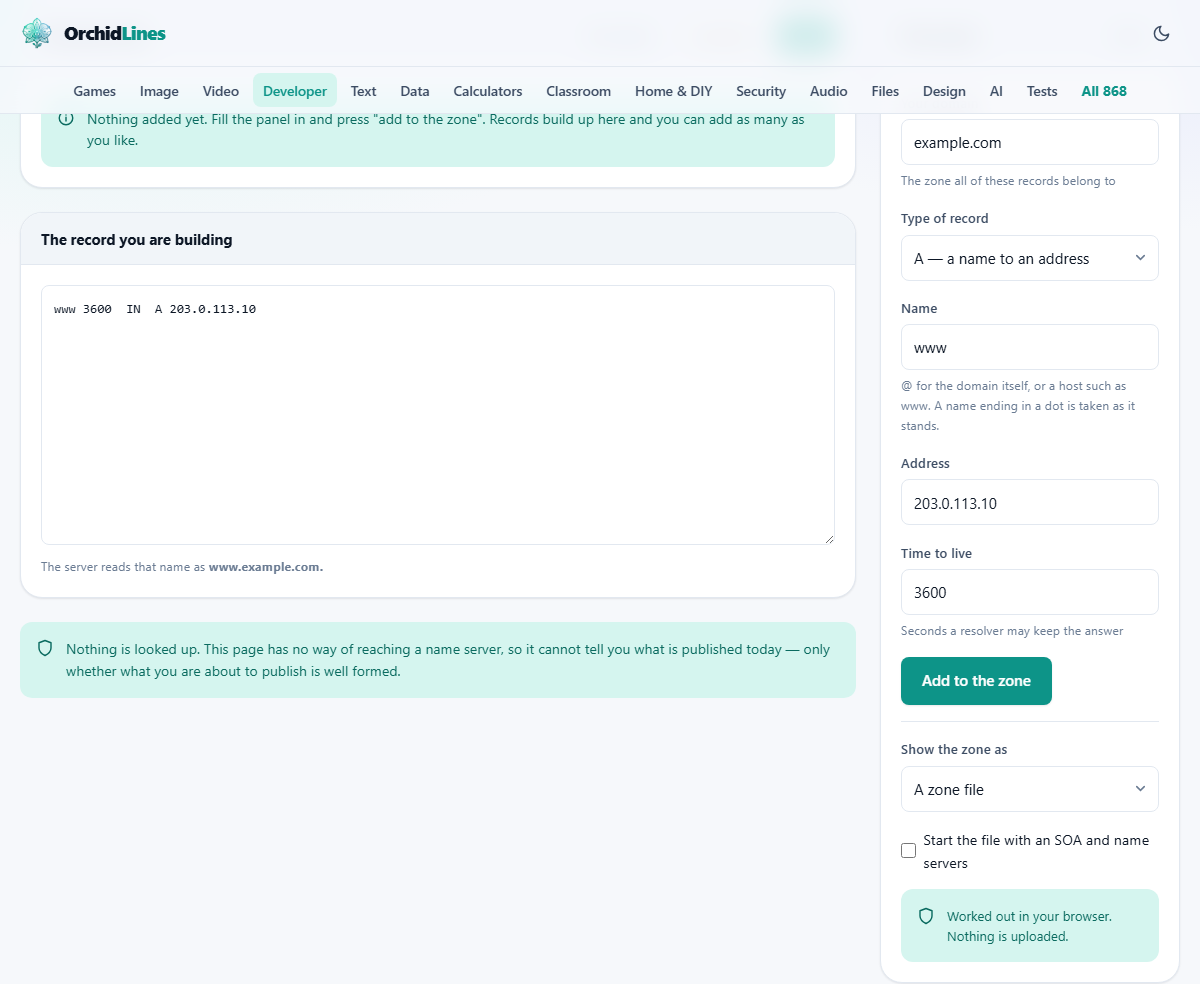Open the Data category
The width and height of the screenshot is (1200, 984).
click(415, 91)
